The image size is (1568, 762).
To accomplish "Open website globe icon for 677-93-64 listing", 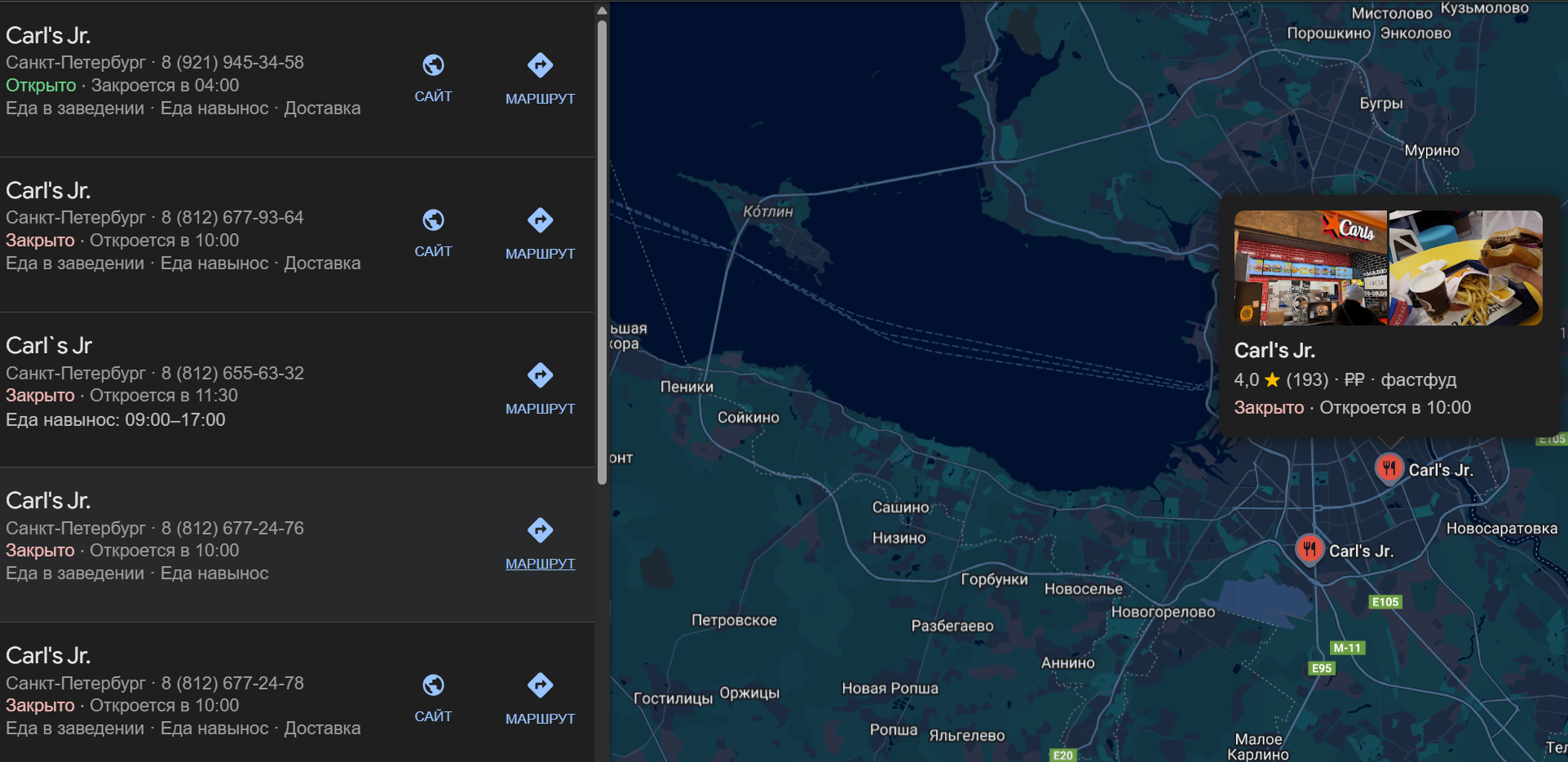I will pyautogui.click(x=433, y=220).
